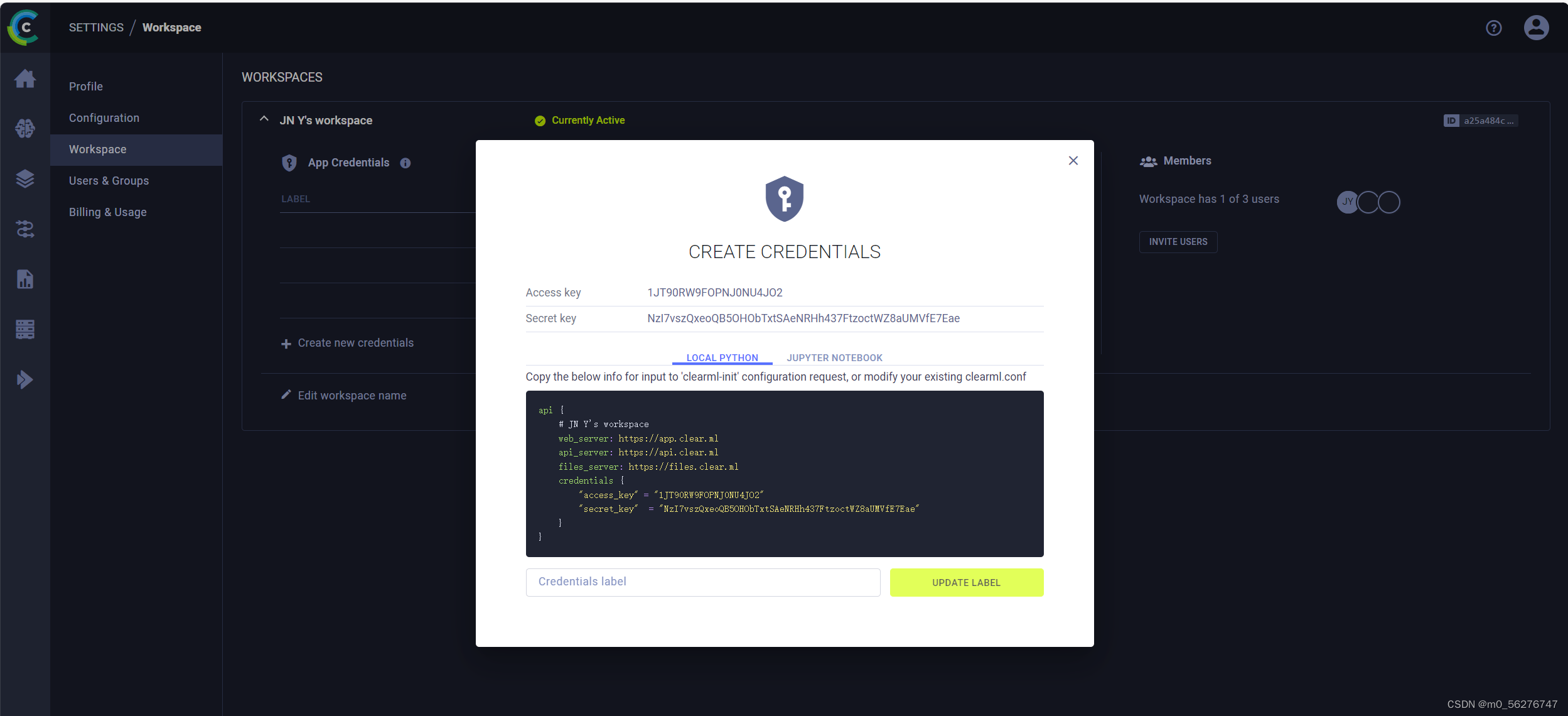Open the user account avatar menu

[1536, 28]
